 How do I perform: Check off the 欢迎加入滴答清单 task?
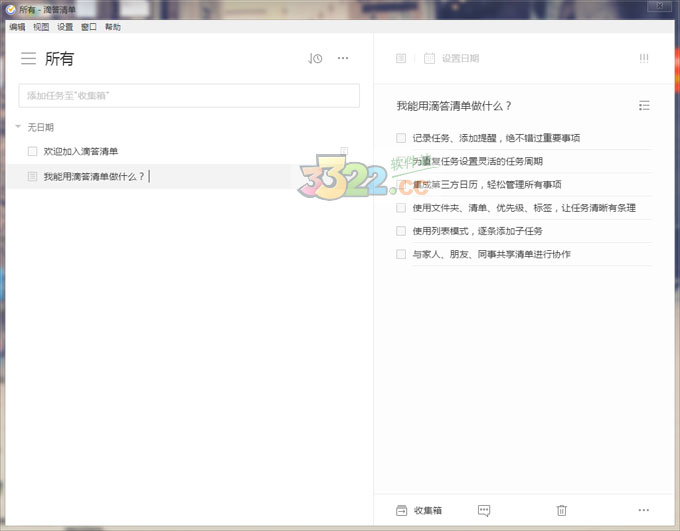32,151
